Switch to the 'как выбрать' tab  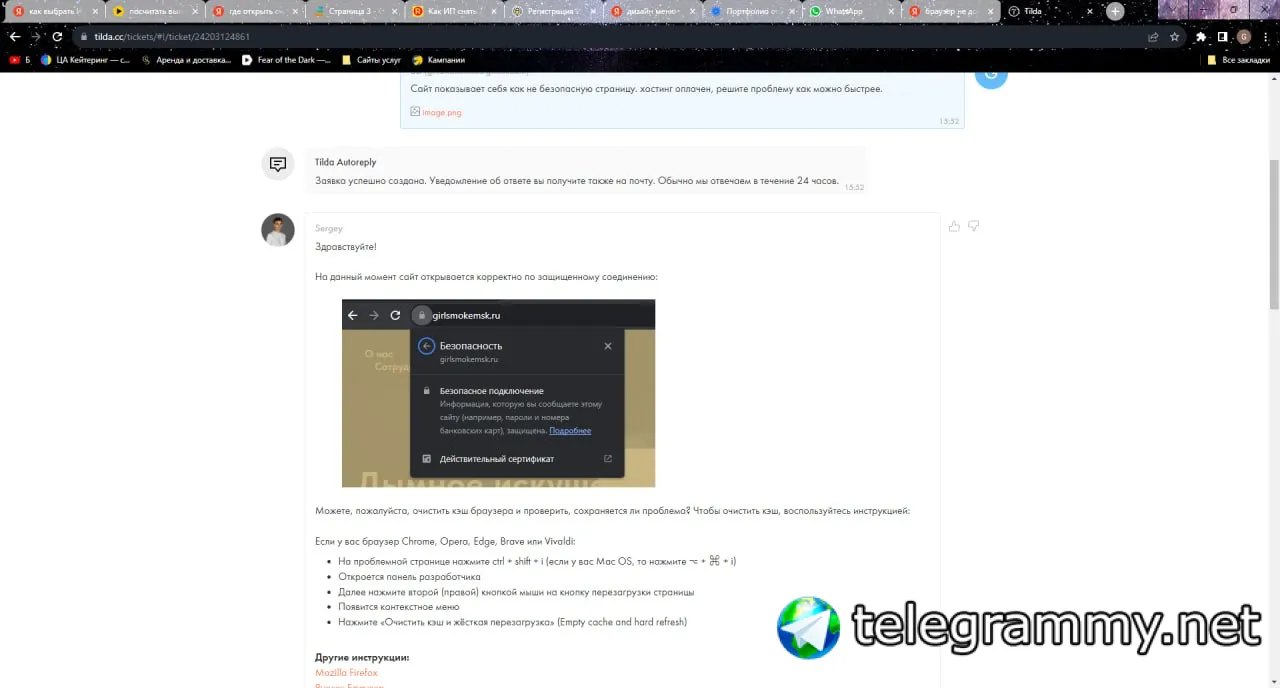click(x=55, y=12)
